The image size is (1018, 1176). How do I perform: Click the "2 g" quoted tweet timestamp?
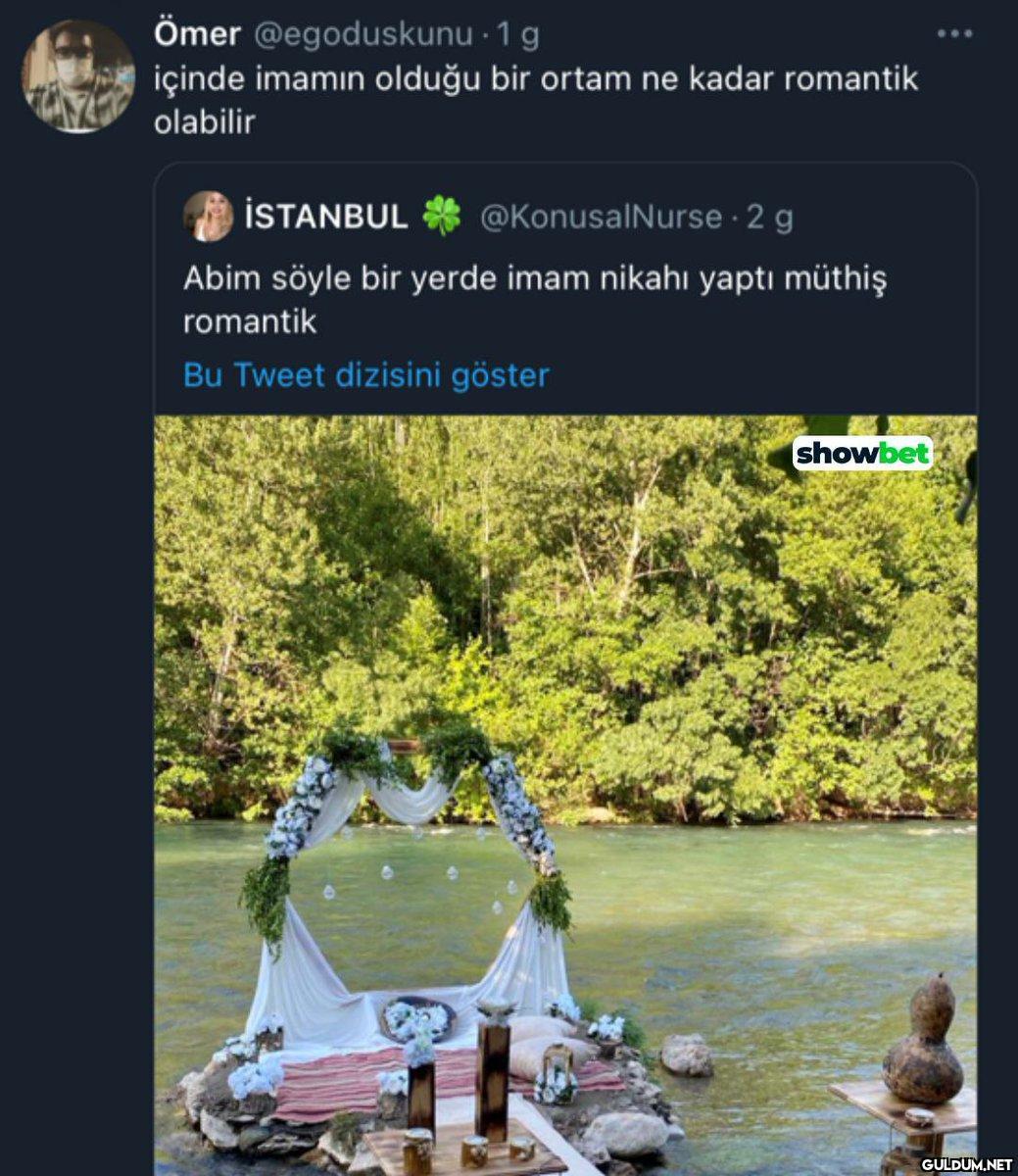click(x=770, y=217)
